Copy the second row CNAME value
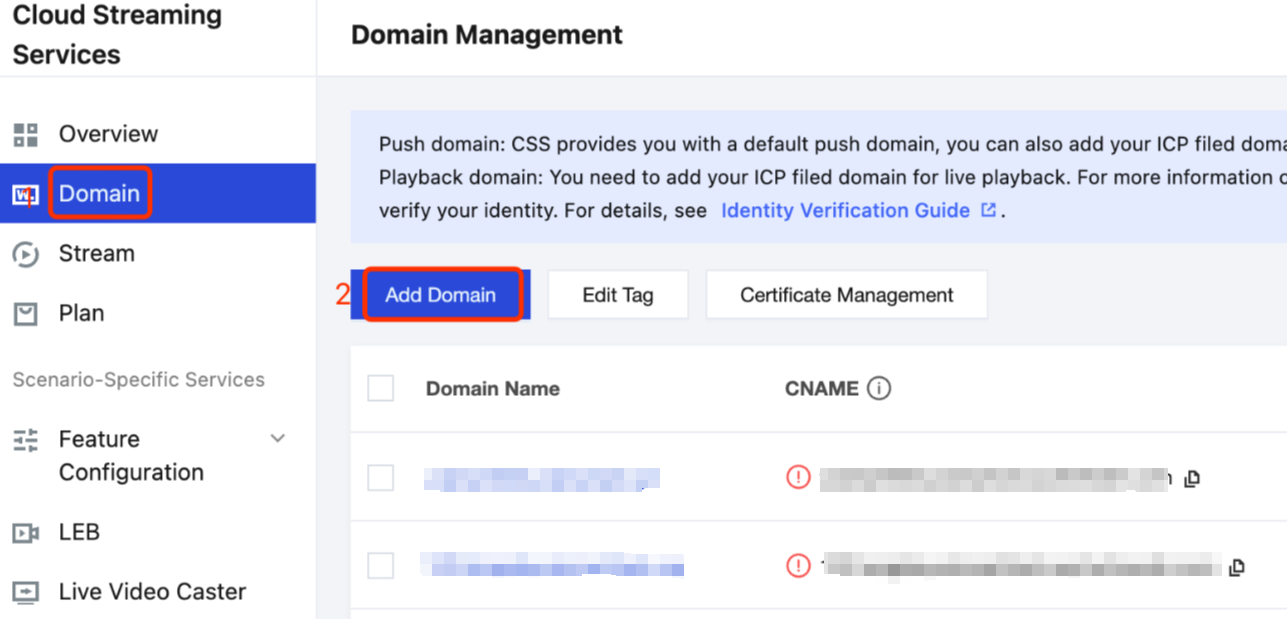1287x619 pixels. (x=1237, y=567)
